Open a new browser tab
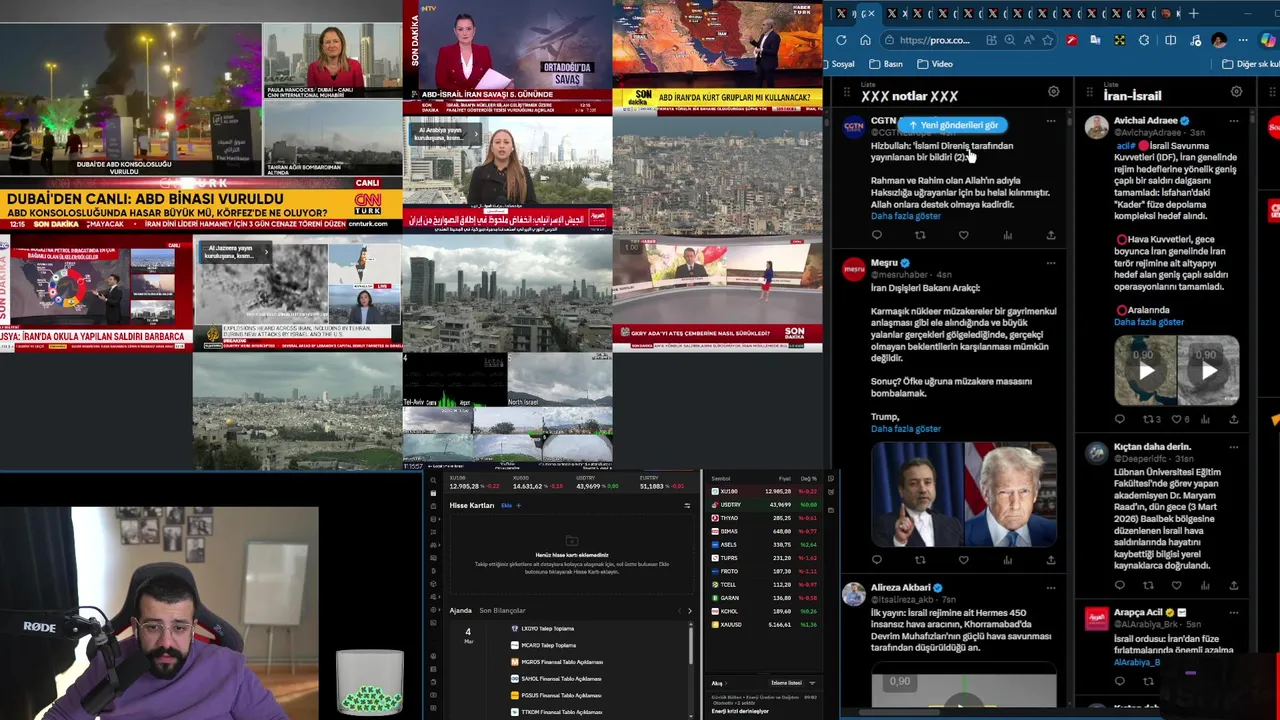This screenshot has width=1280, height=720. (x=1193, y=14)
